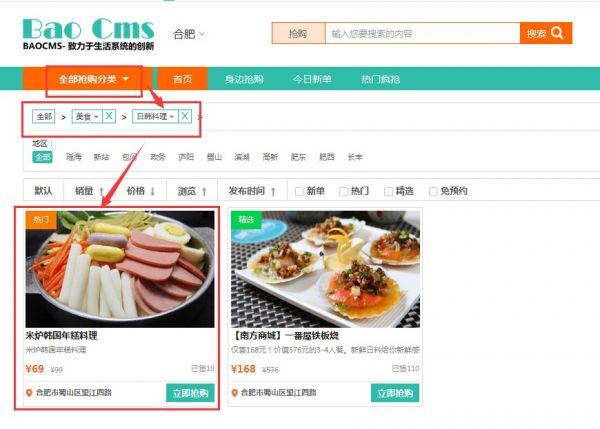The height and width of the screenshot is (429, 600).
Task: Sort by 价格 descending arrow
Action: click(152, 191)
